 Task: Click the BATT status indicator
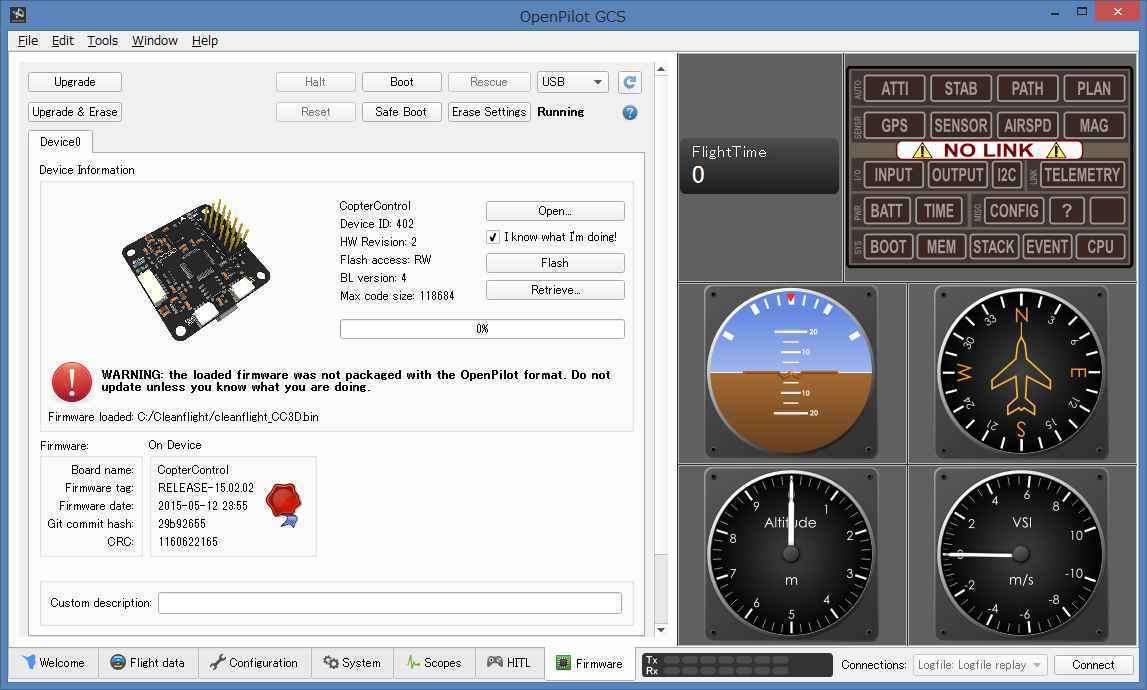(888, 210)
